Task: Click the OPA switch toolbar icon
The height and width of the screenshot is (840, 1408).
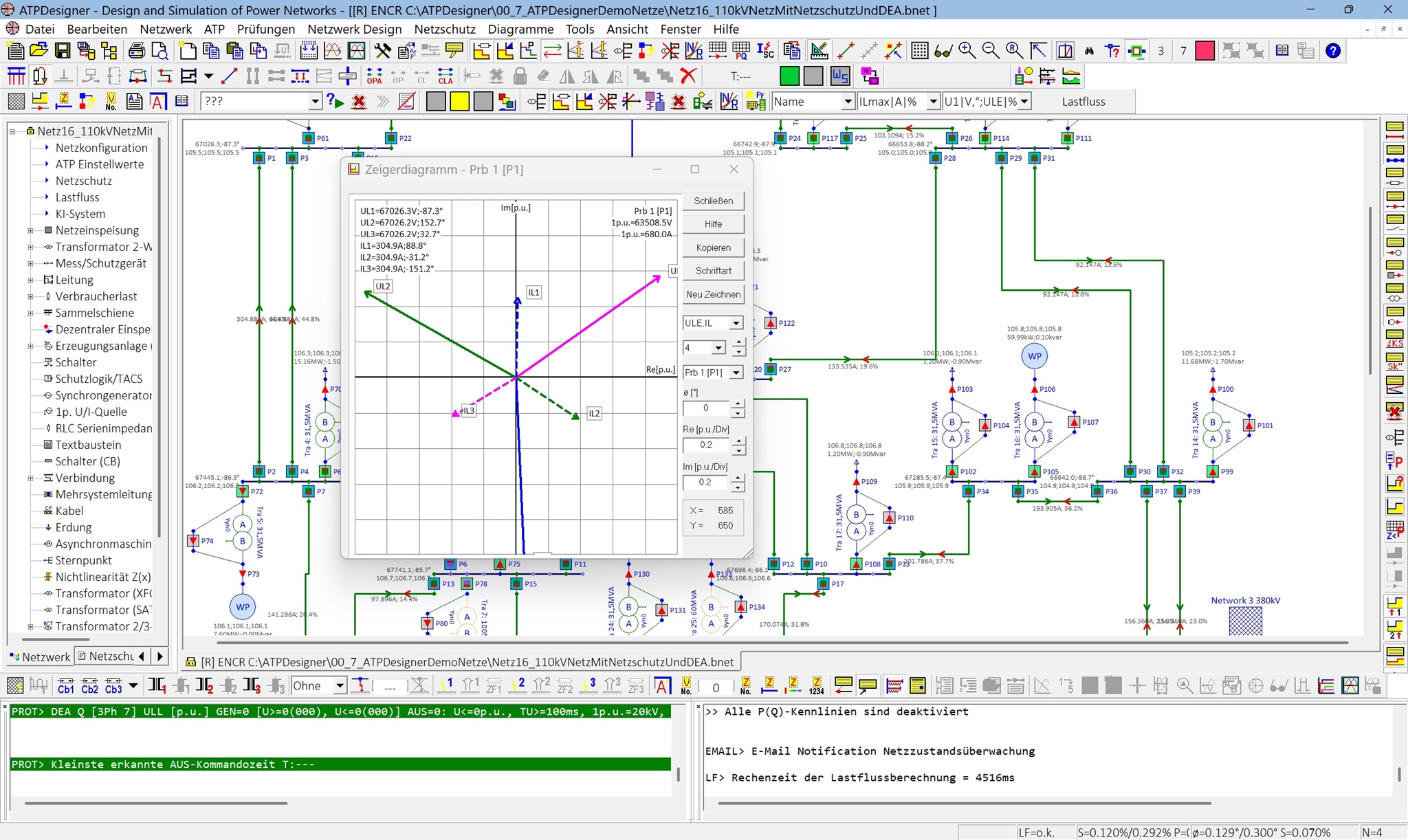Action: tap(374, 76)
